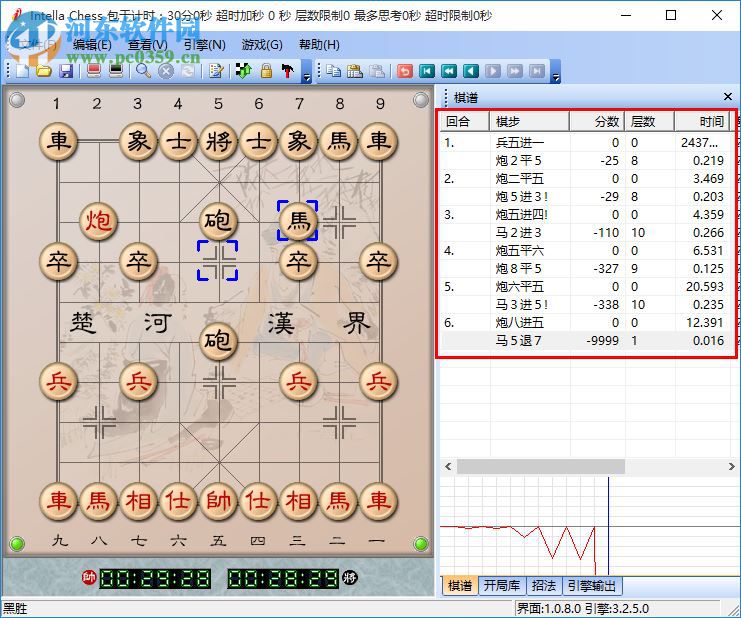Click the black 將 piece on the top row

click(218, 141)
